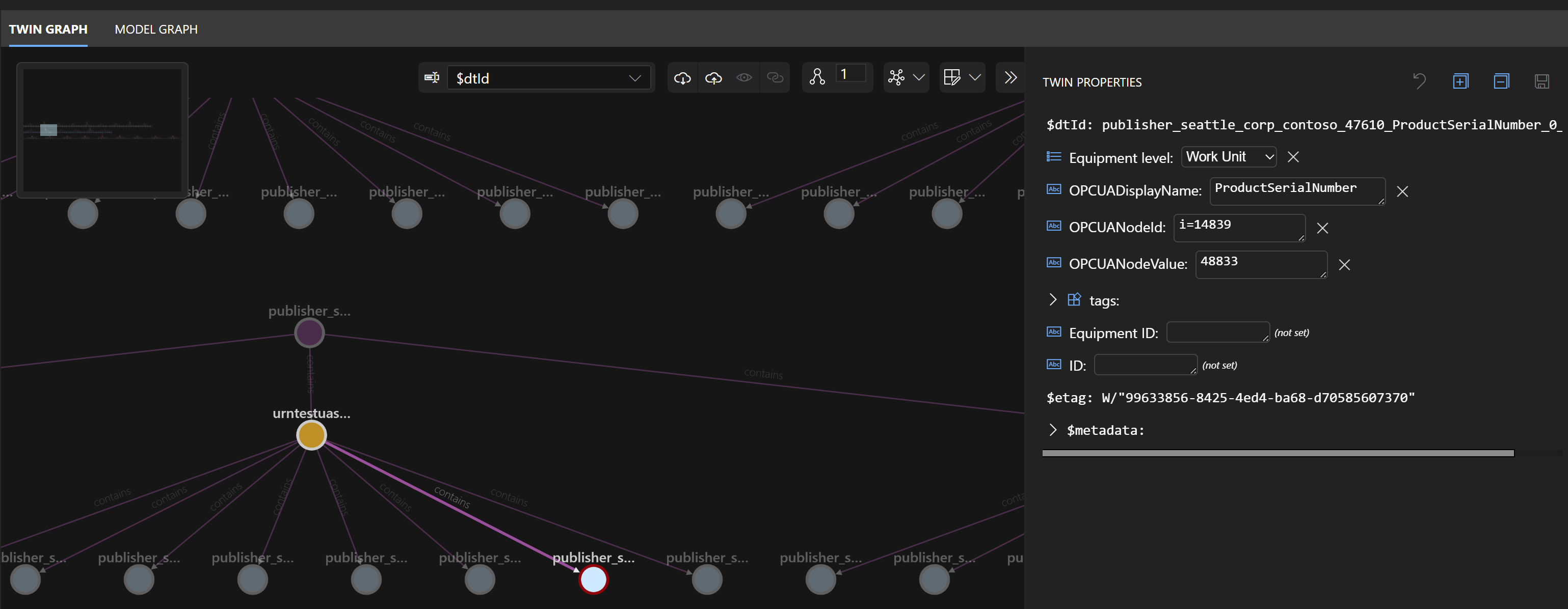Click the expansion level tree icon
Viewport: 1568px width, 609px height.
[x=817, y=77]
